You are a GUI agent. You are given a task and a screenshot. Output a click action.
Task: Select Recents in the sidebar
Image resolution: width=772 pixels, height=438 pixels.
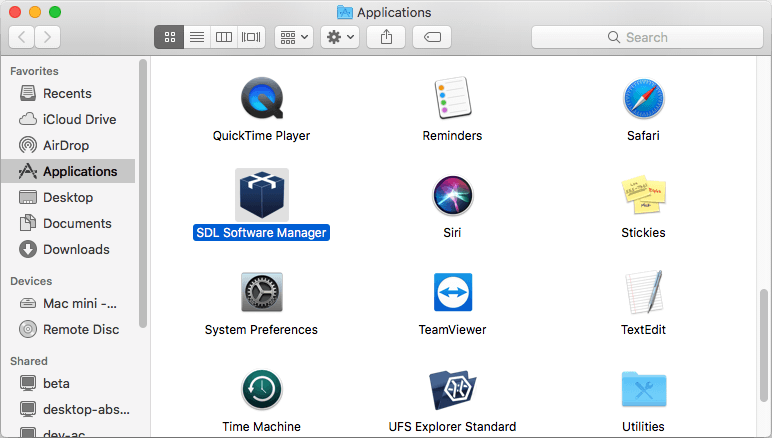68,94
